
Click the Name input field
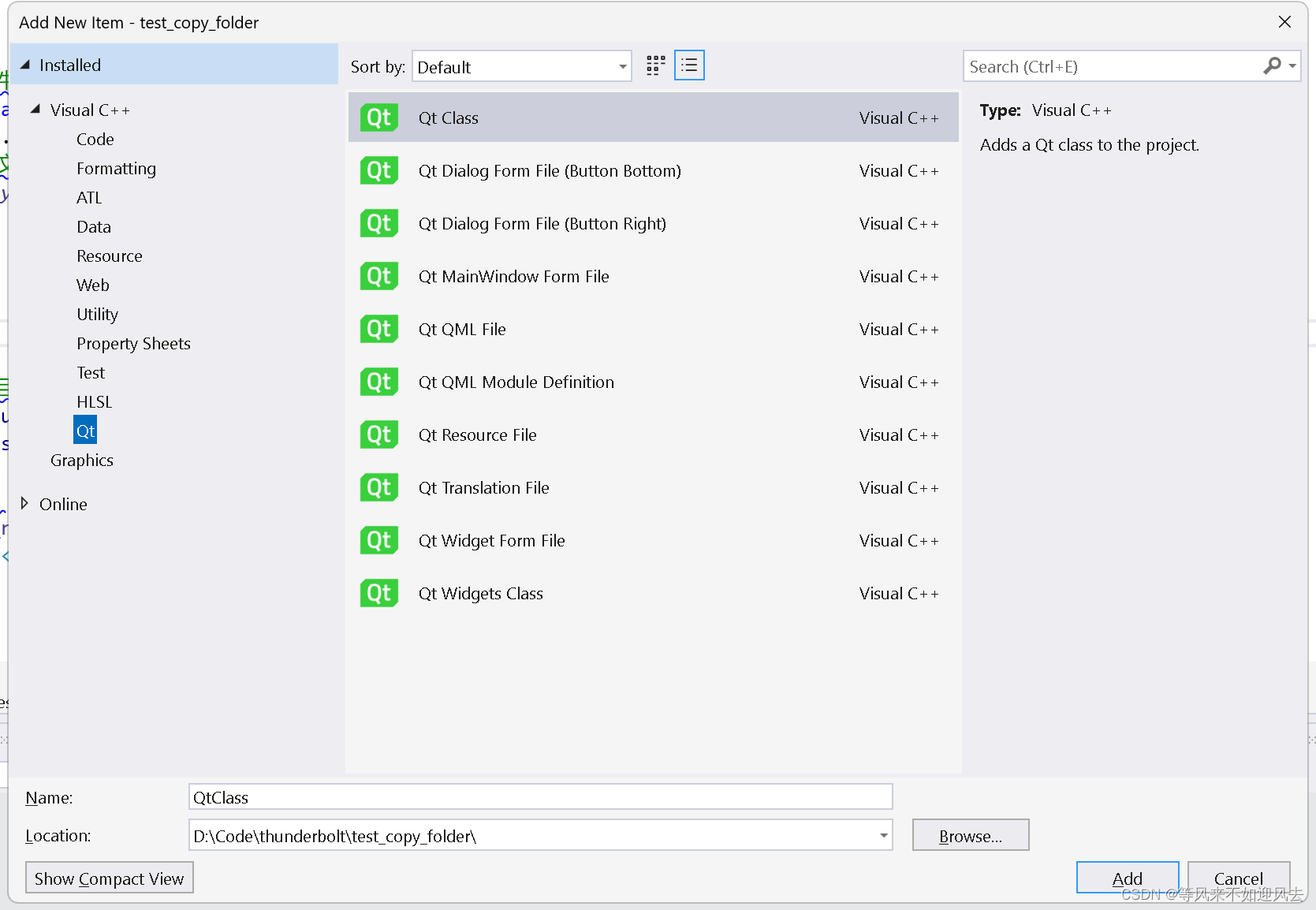pyautogui.click(x=540, y=797)
